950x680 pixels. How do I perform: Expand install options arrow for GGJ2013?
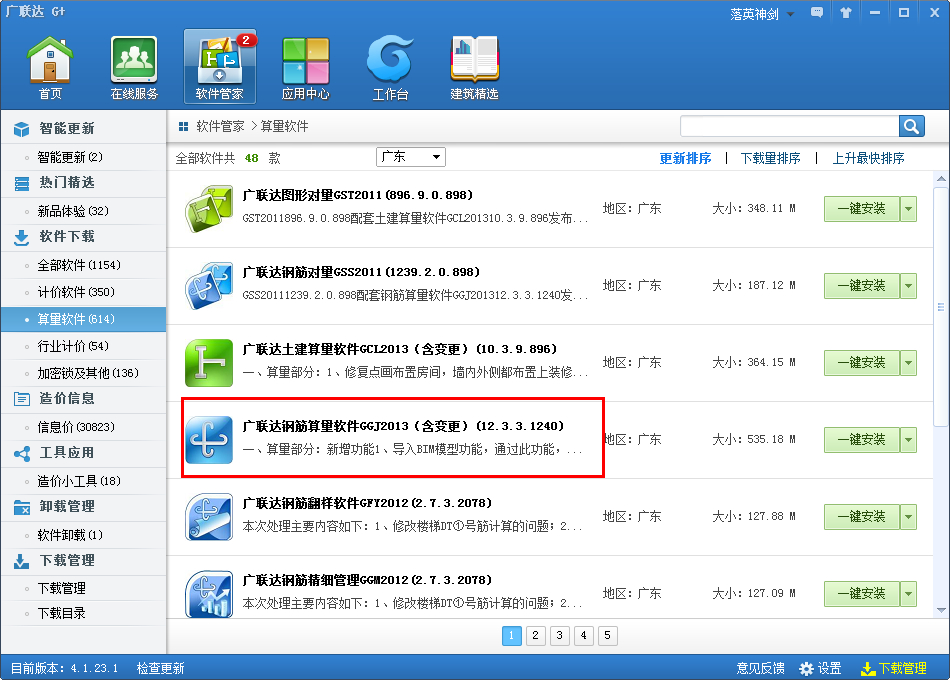(x=908, y=440)
